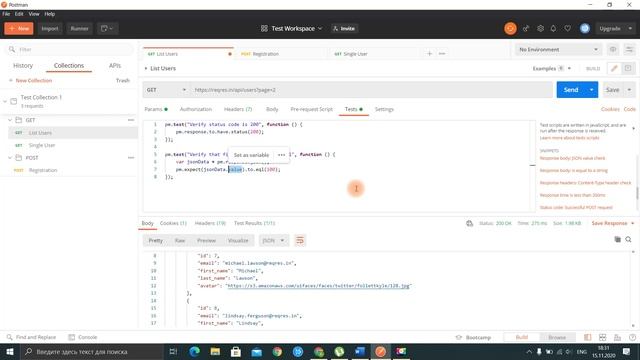Open the Test Results response tab
The width and height of the screenshot is (640, 360).
pyautogui.click(x=254, y=223)
